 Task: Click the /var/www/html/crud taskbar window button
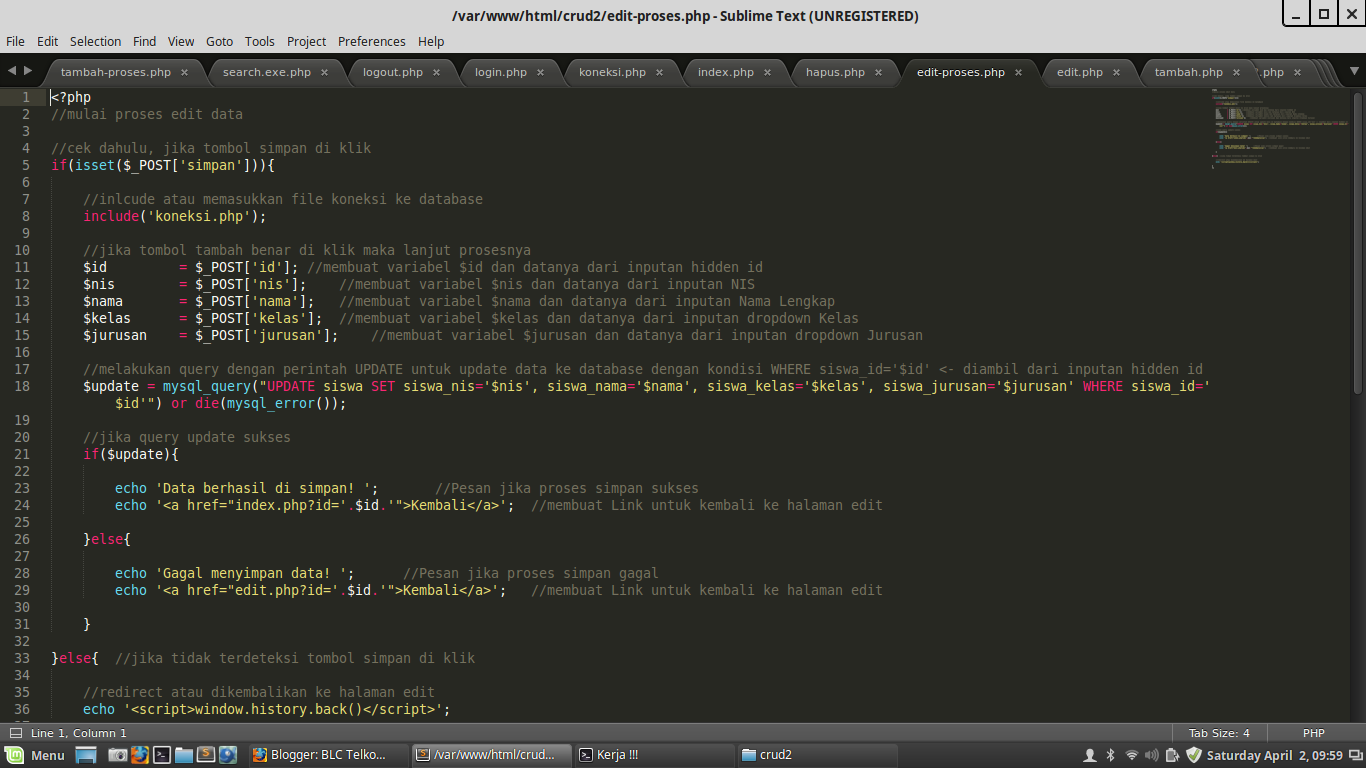pyautogui.click(x=491, y=755)
